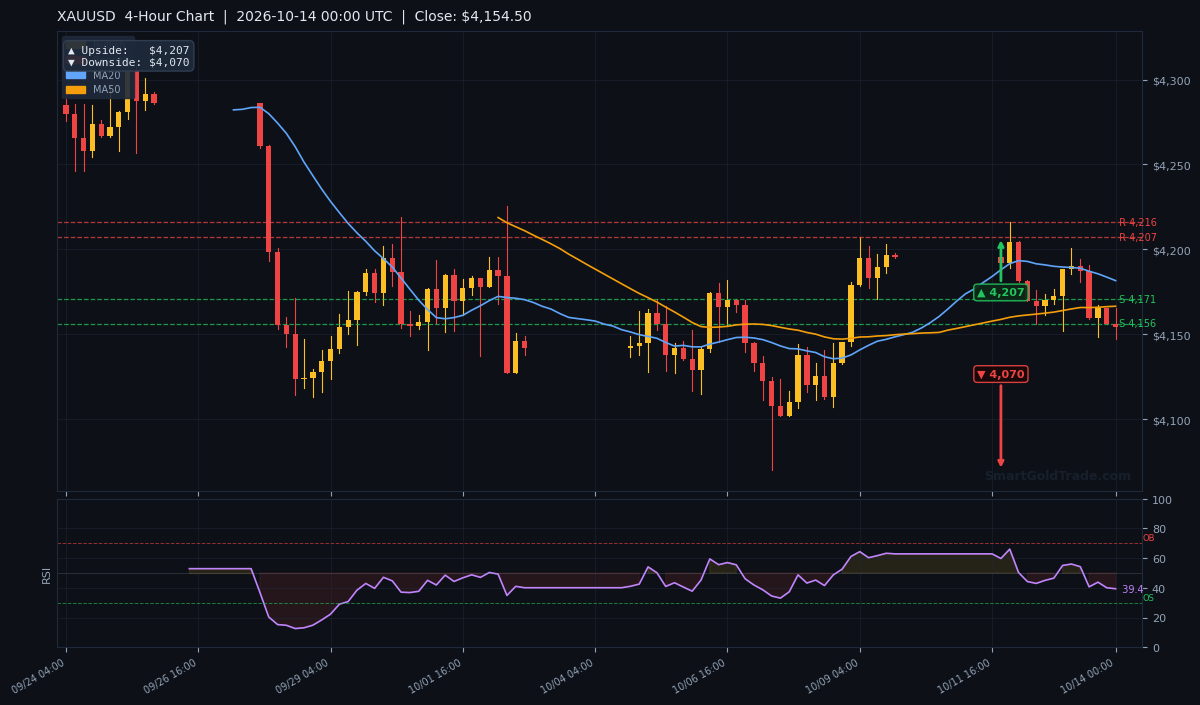Click the 'Downside: $4,070' info line
1200x705 pixels.
coord(129,62)
